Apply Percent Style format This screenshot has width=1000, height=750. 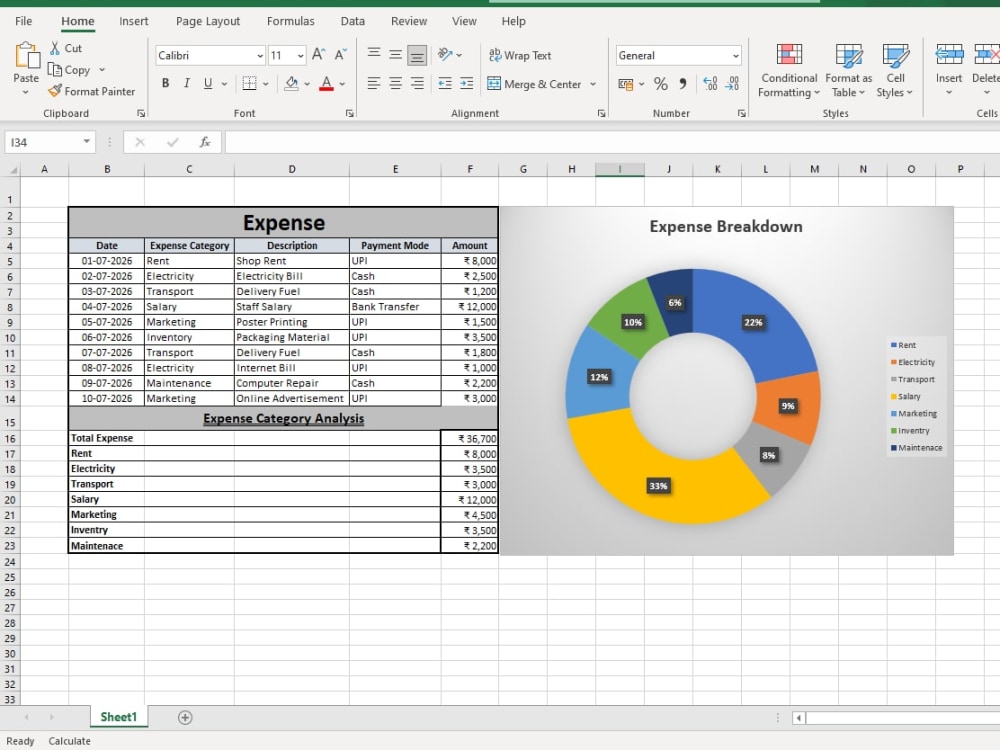tap(661, 84)
